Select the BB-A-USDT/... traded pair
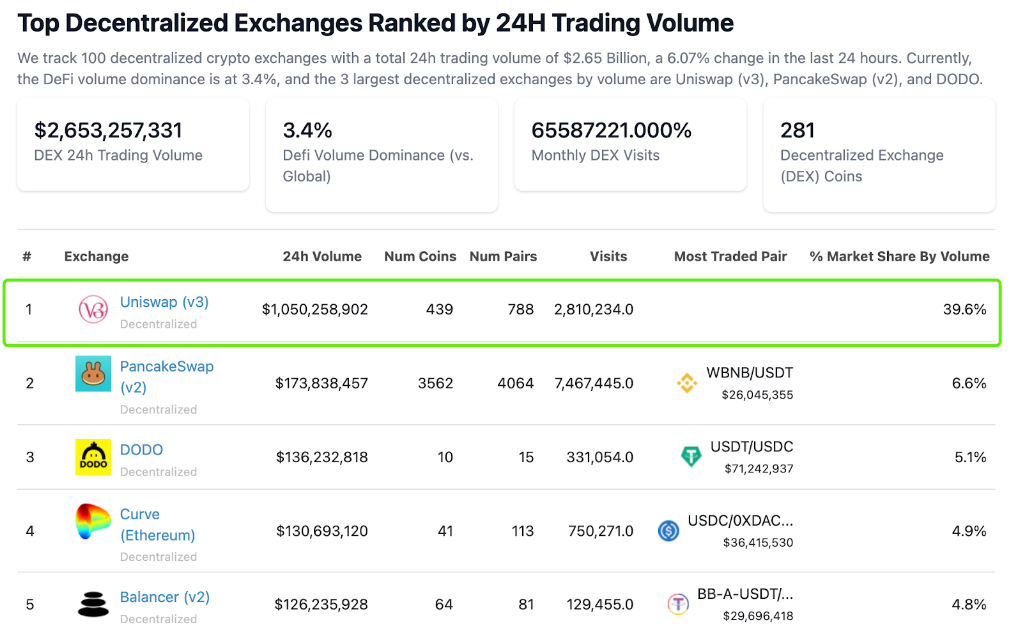The height and width of the screenshot is (634, 1020). point(745,594)
